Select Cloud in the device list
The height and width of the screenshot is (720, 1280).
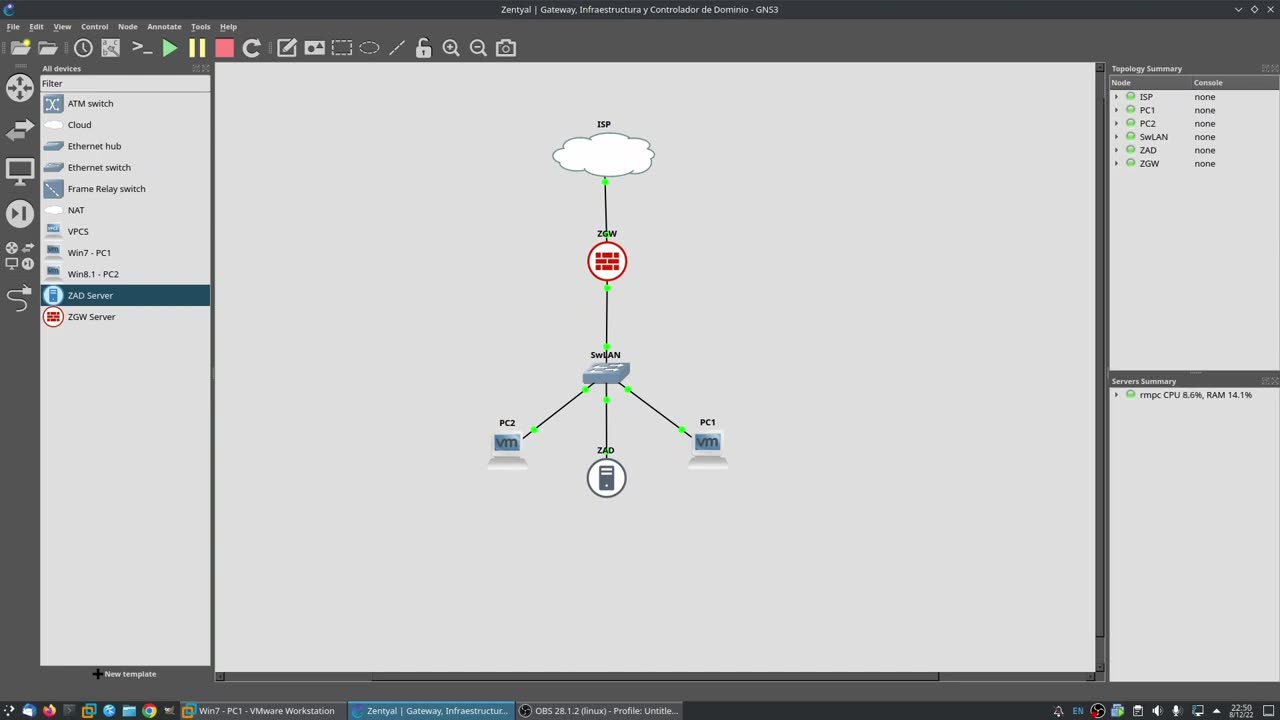click(x=125, y=125)
